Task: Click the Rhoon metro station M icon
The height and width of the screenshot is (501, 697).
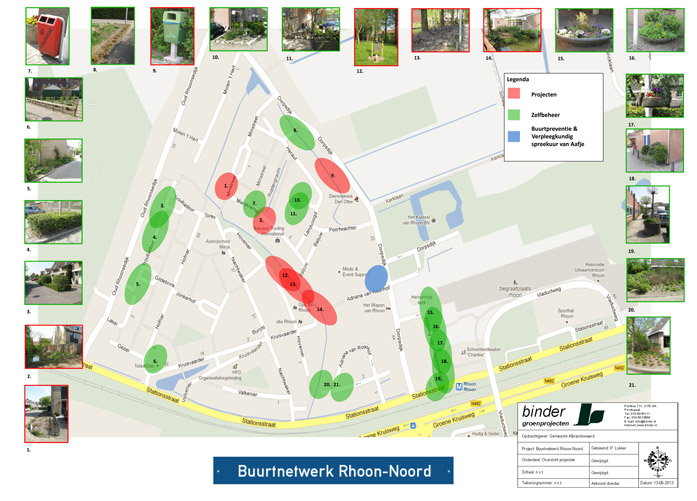Action: 460,386
